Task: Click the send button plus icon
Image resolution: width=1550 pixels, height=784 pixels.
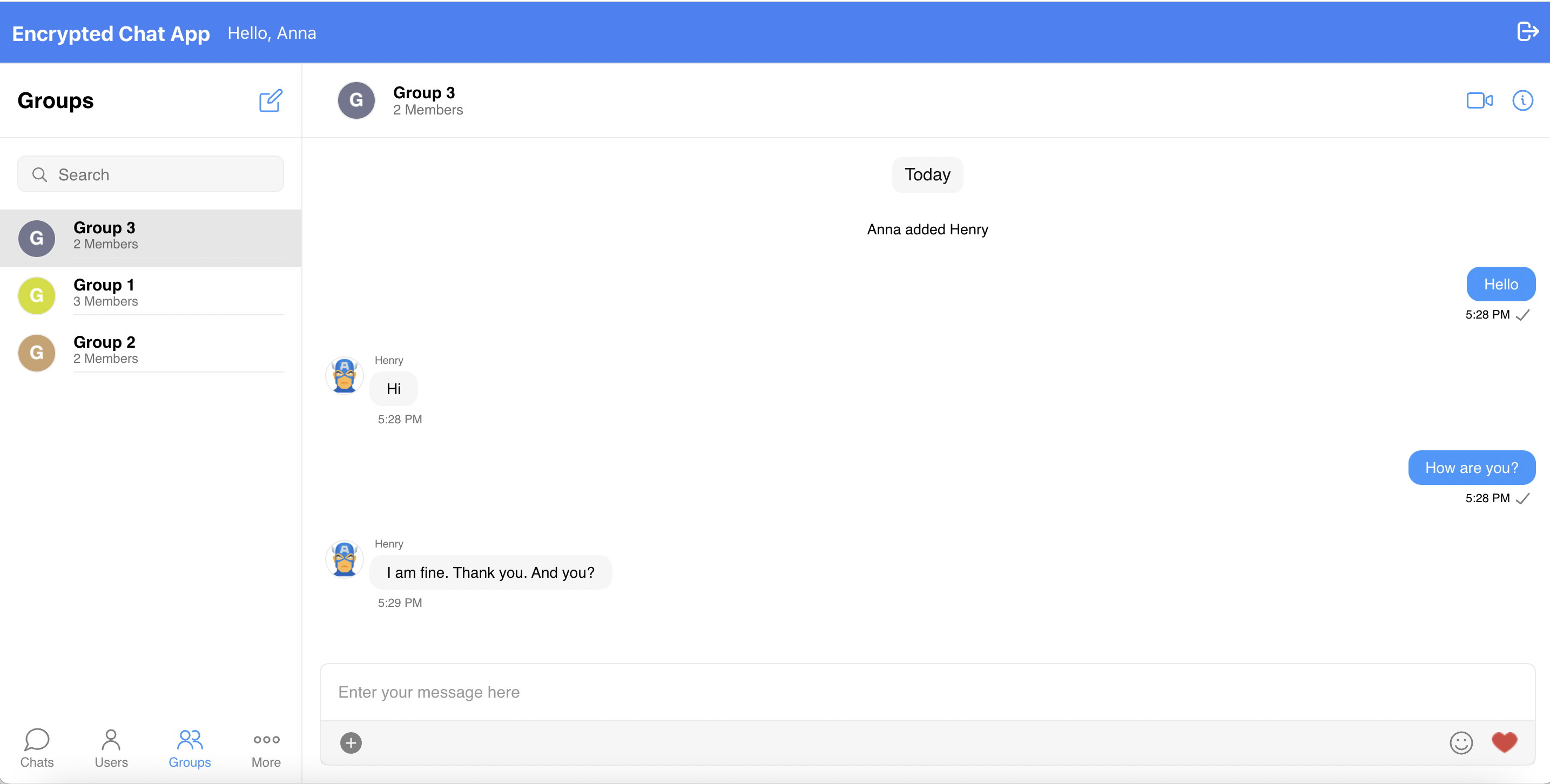Action: [352, 742]
